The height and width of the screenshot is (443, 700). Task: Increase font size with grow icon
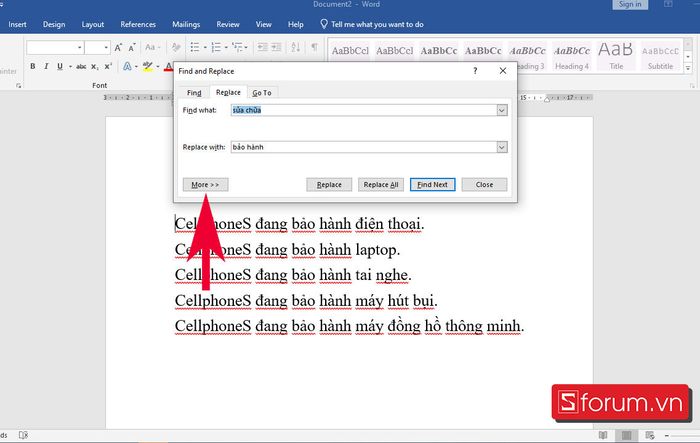(x=118, y=47)
